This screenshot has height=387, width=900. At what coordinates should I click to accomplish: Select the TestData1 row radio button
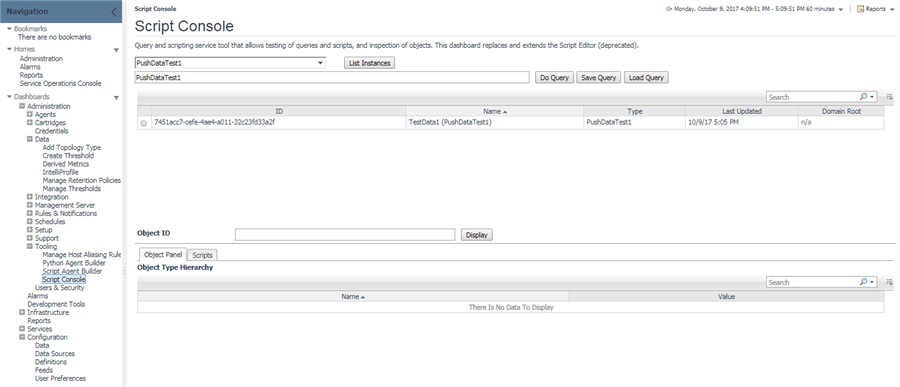[x=143, y=123]
